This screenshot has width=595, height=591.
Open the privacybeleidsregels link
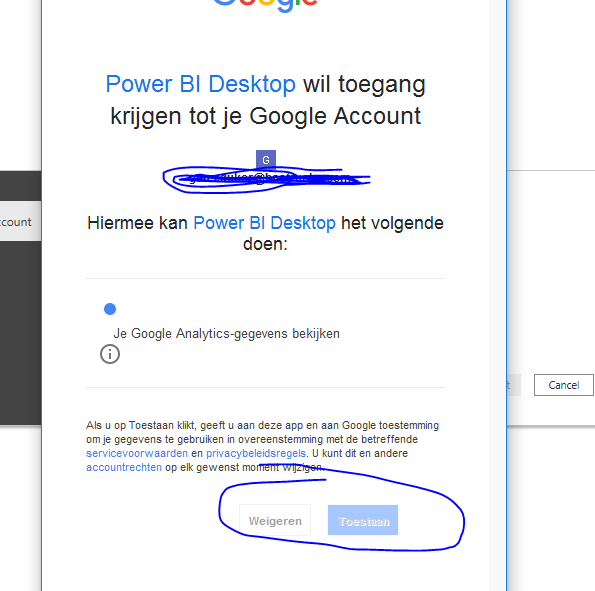click(x=256, y=453)
